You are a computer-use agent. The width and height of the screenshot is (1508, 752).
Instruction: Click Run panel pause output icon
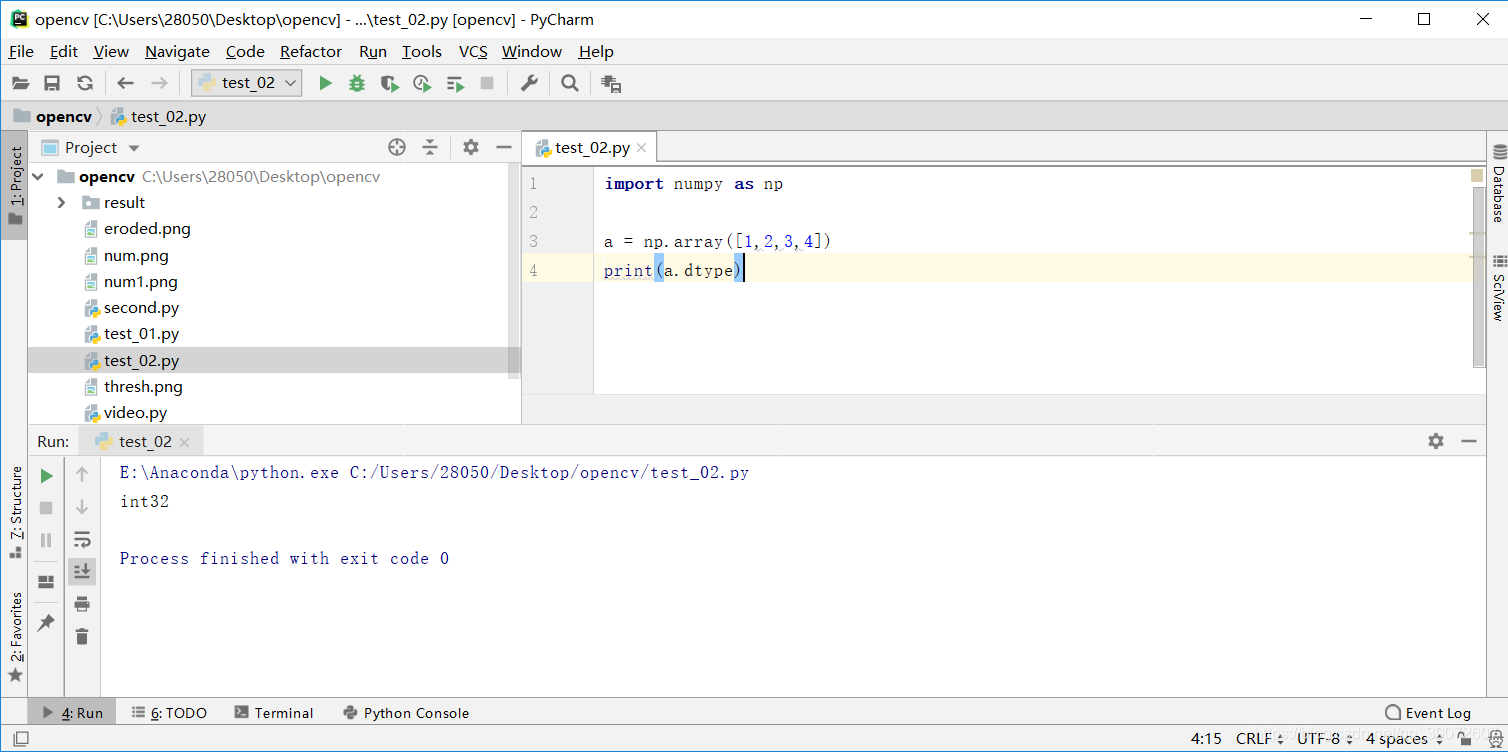46,540
